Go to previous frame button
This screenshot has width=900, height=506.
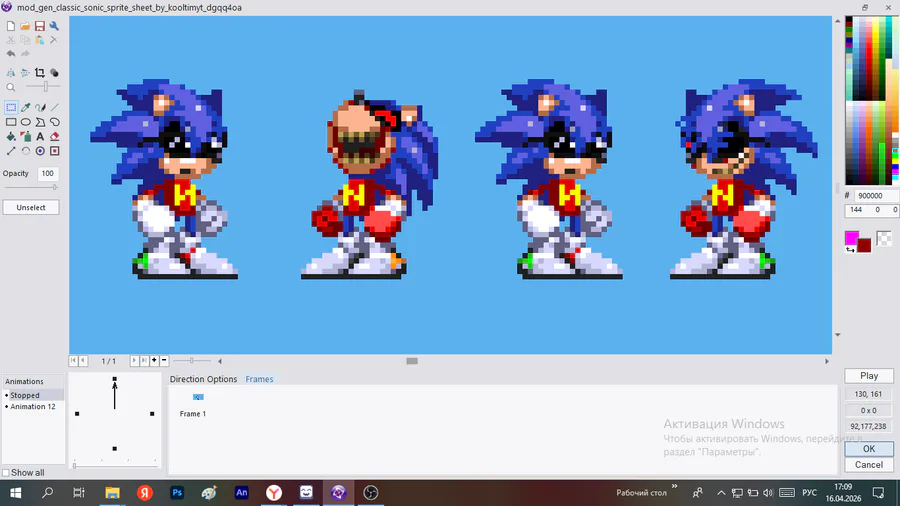(x=83, y=360)
